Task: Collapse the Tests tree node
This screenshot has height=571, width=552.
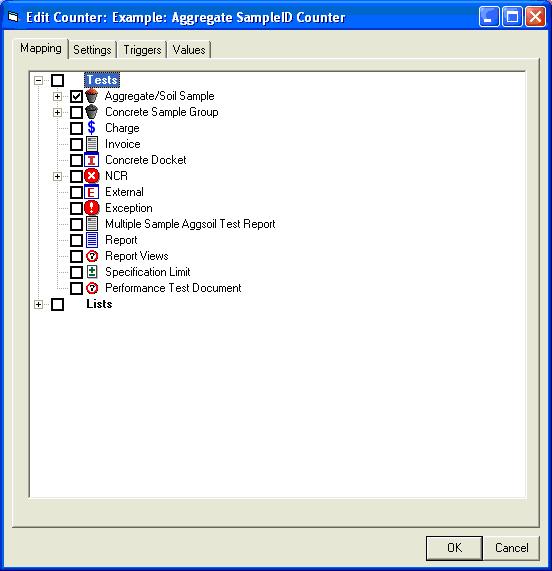Action: pos(38,80)
